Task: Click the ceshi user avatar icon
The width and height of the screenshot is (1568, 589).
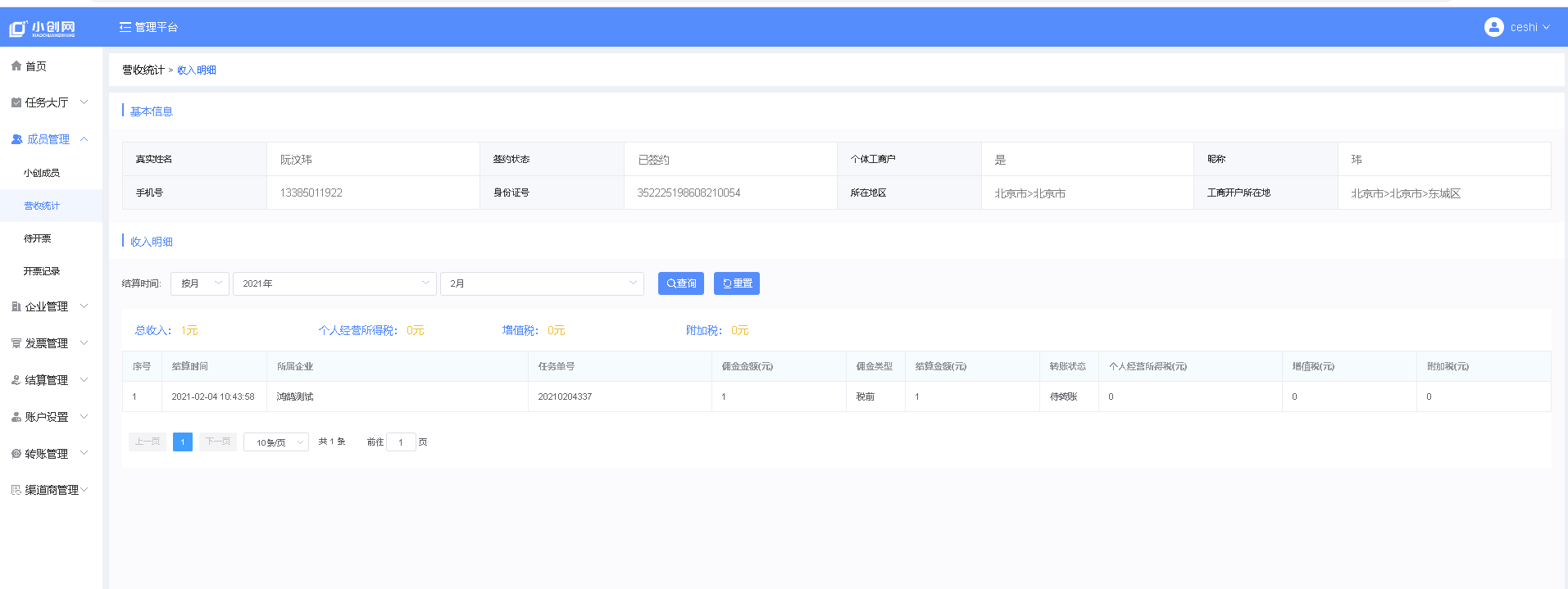Action: tap(1493, 27)
